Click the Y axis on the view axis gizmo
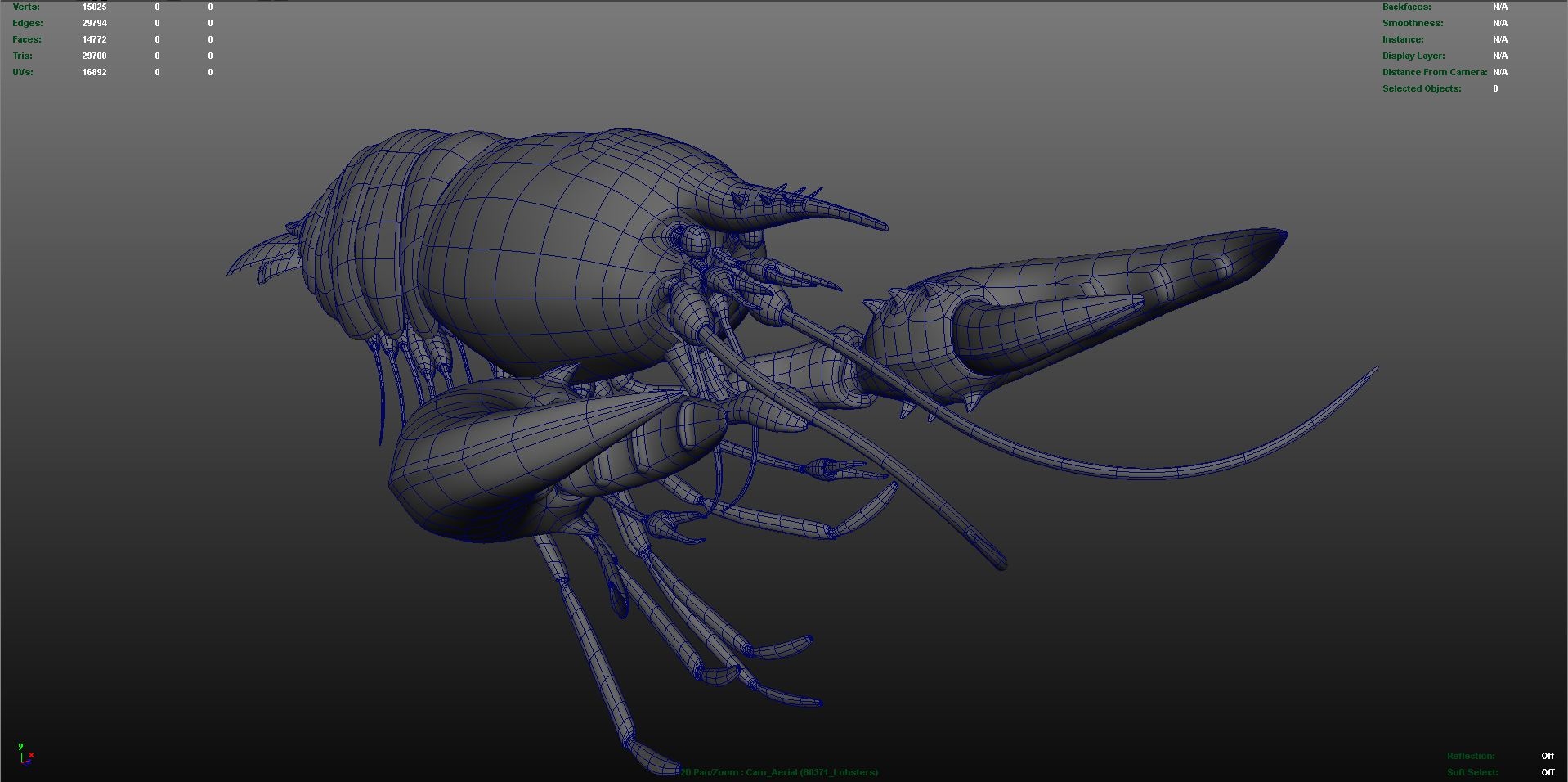This screenshot has width=1568, height=782. pyautogui.click(x=20, y=746)
